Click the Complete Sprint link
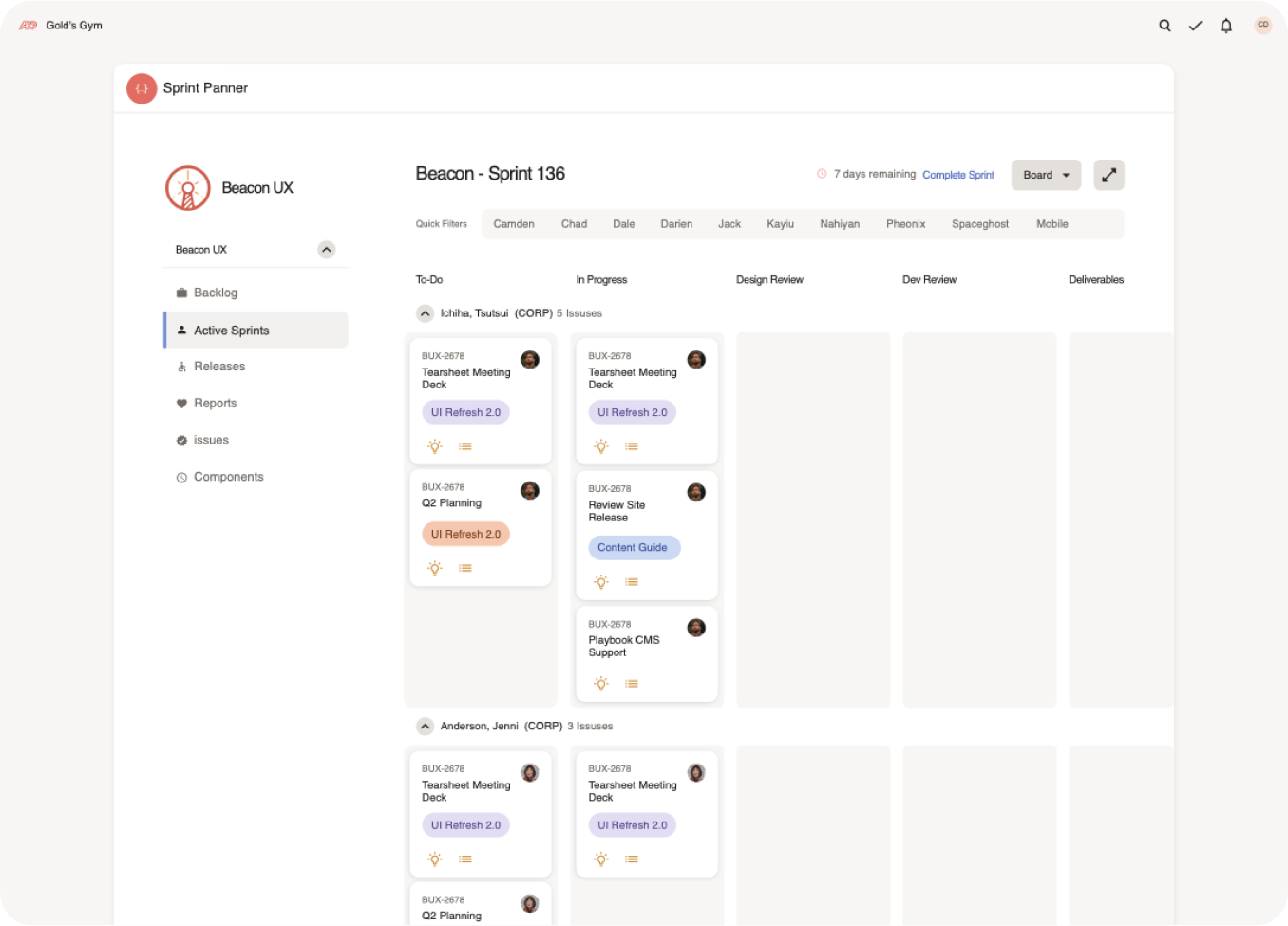This screenshot has width=1288, height=926. tap(957, 174)
